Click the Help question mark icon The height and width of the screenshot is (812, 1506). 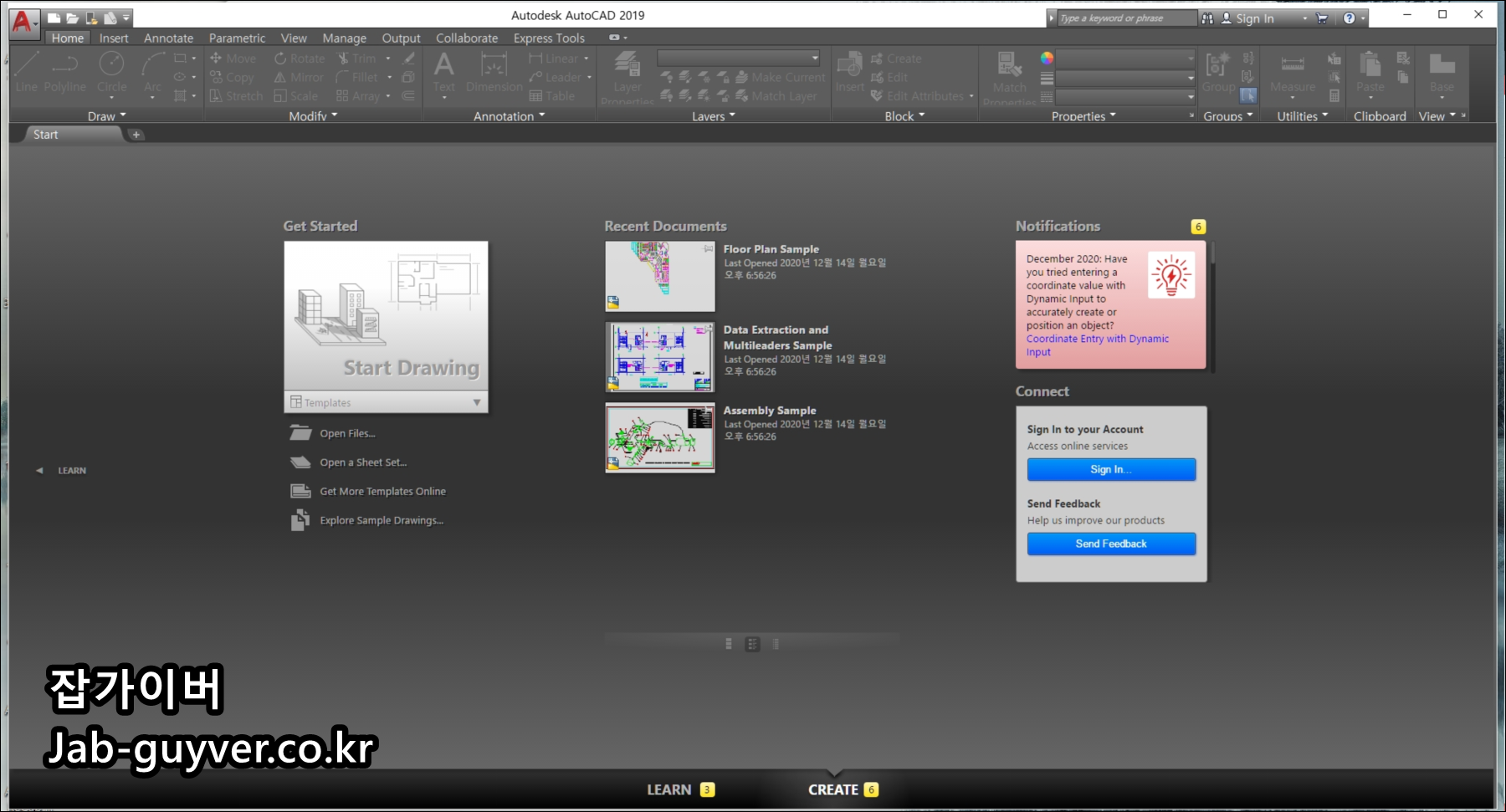pos(1349,18)
